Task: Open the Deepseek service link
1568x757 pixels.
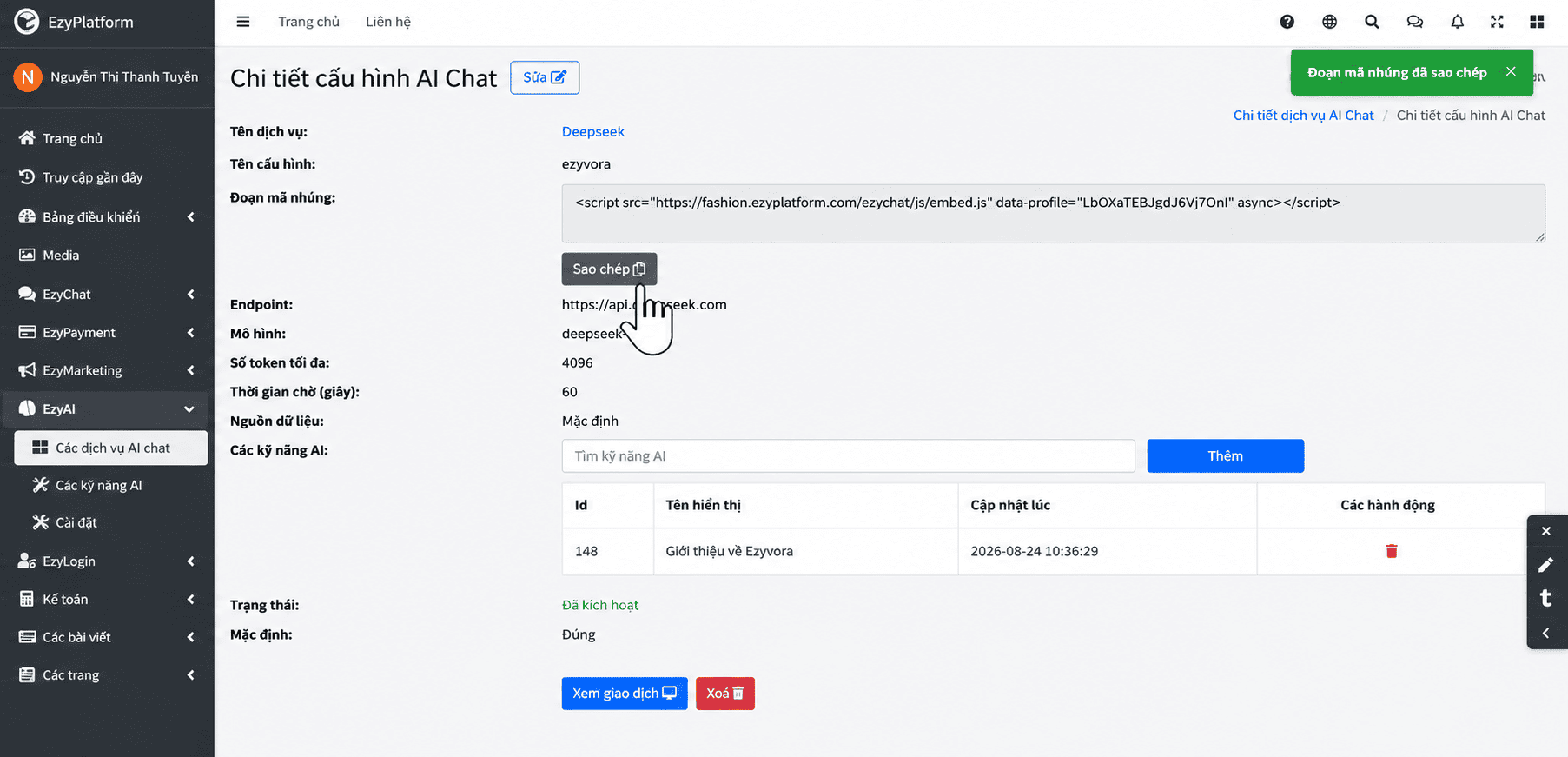Action: (x=593, y=131)
